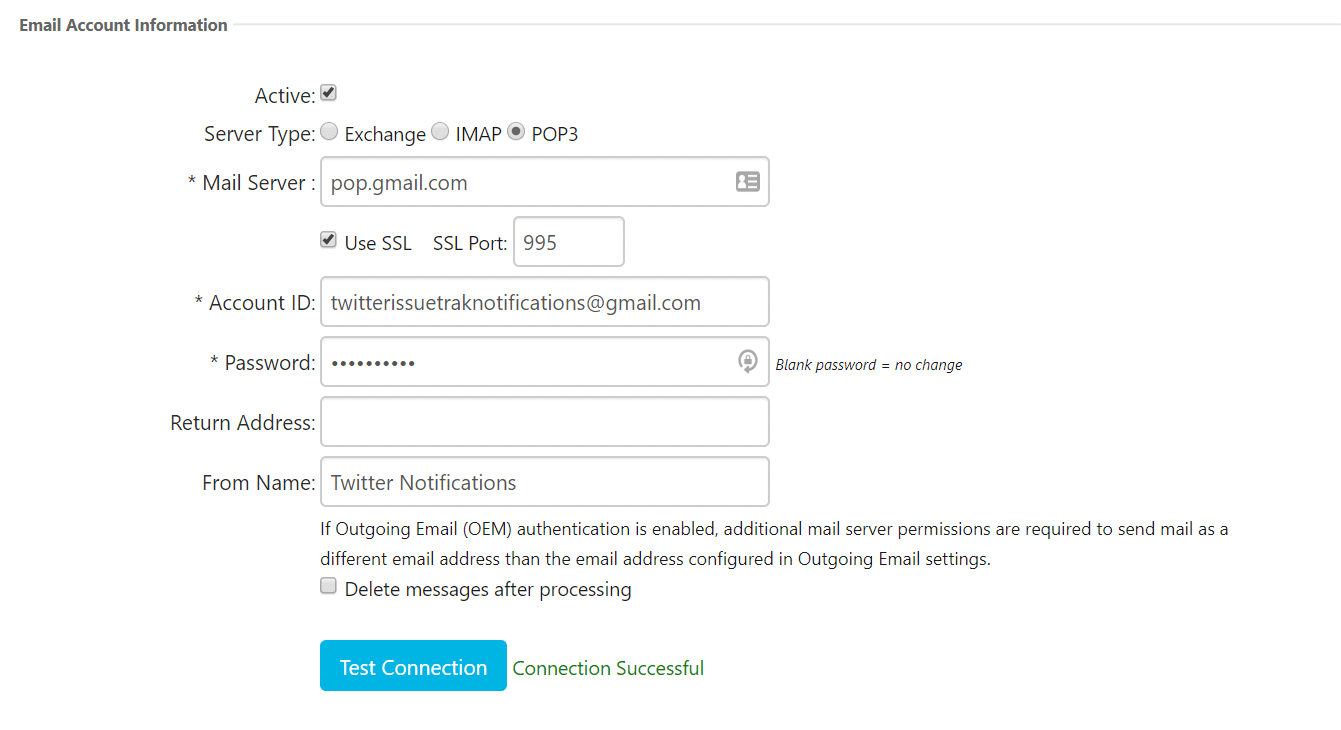
Task: Click the Connection Successful status text
Action: (x=608, y=668)
